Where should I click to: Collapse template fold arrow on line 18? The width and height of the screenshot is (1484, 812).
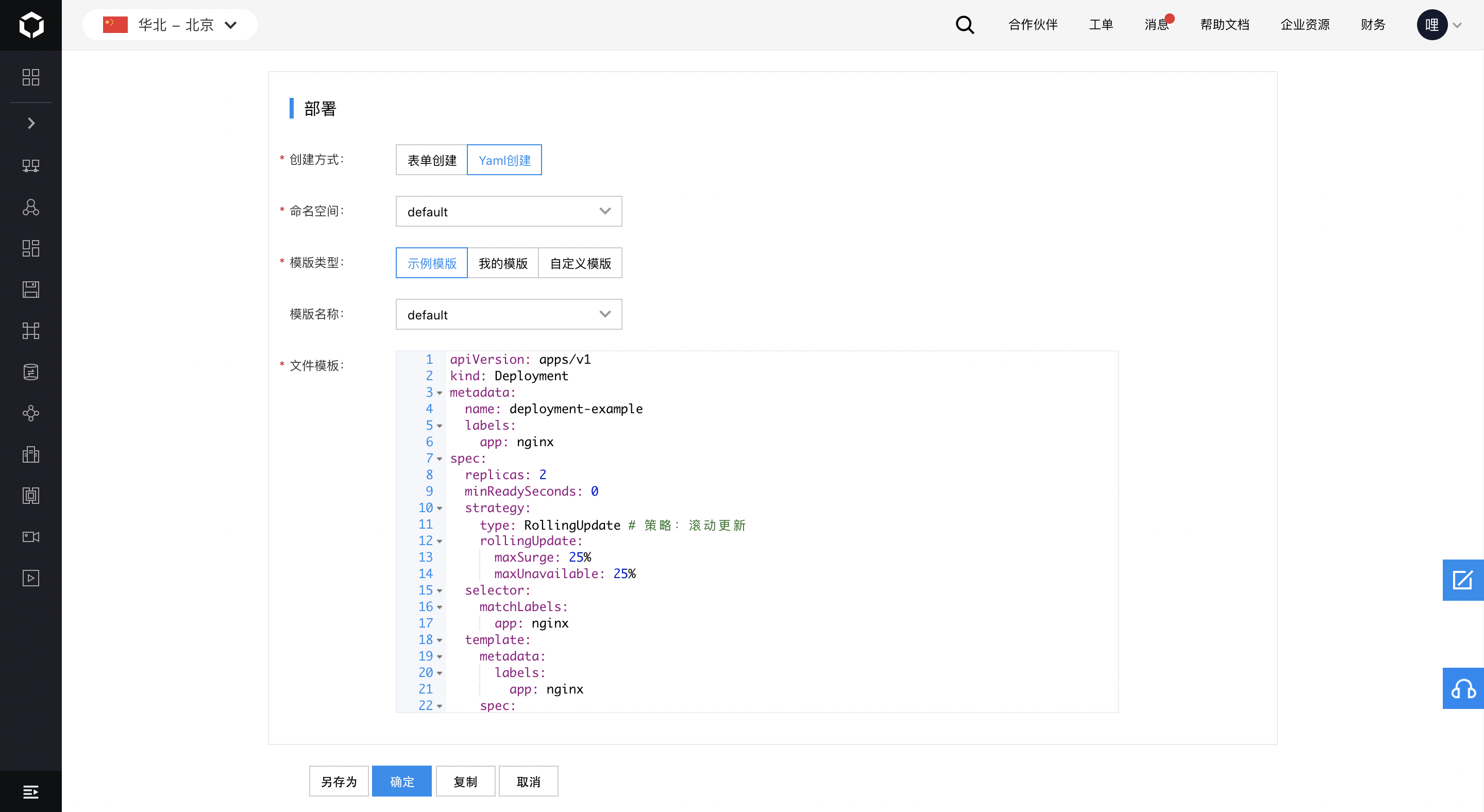(x=440, y=640)
